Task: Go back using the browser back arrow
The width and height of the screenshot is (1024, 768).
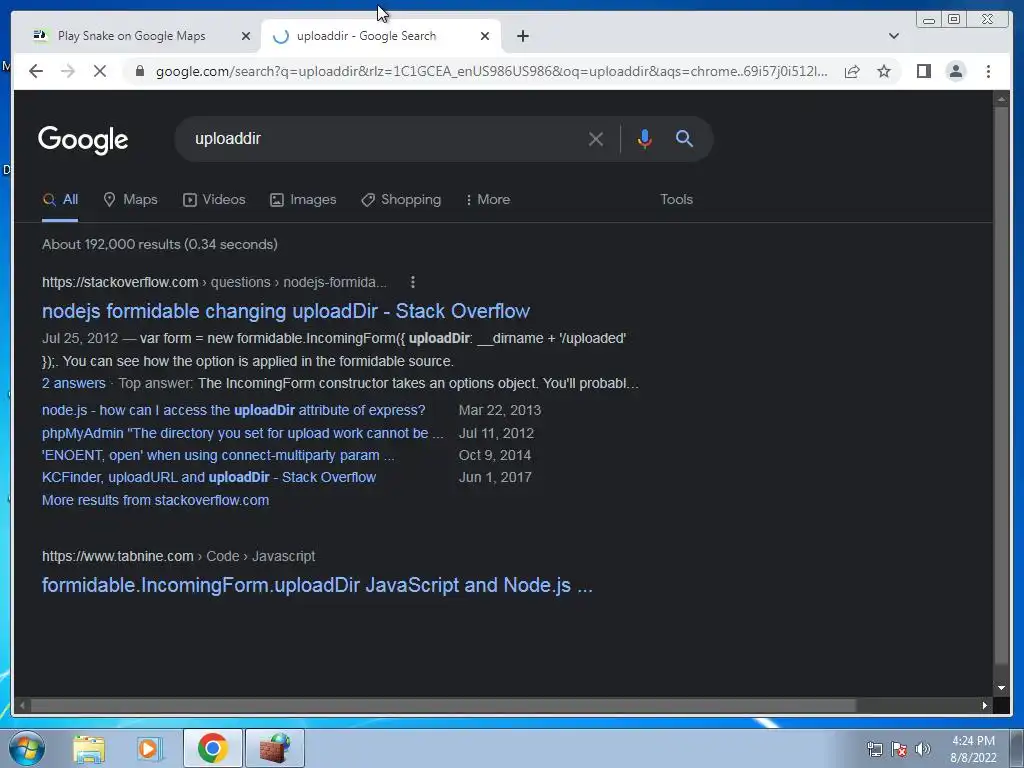Action: point(36,71)
